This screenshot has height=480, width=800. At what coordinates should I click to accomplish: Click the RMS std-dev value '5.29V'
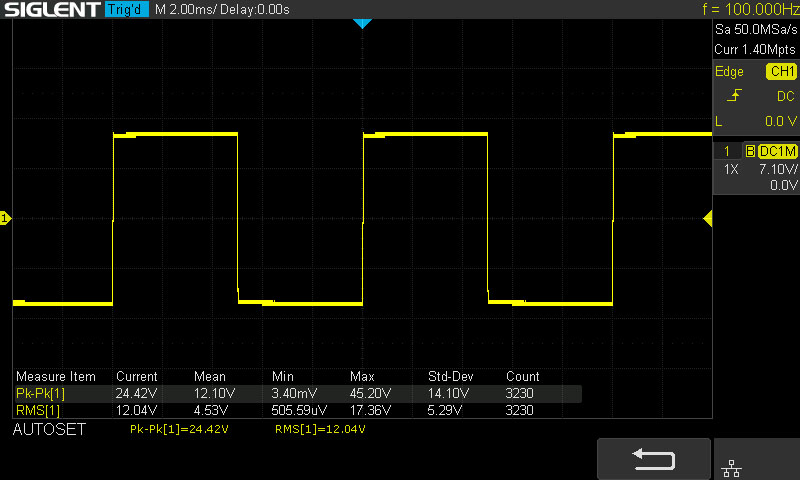pyautogui.click(x=444, y=411)
